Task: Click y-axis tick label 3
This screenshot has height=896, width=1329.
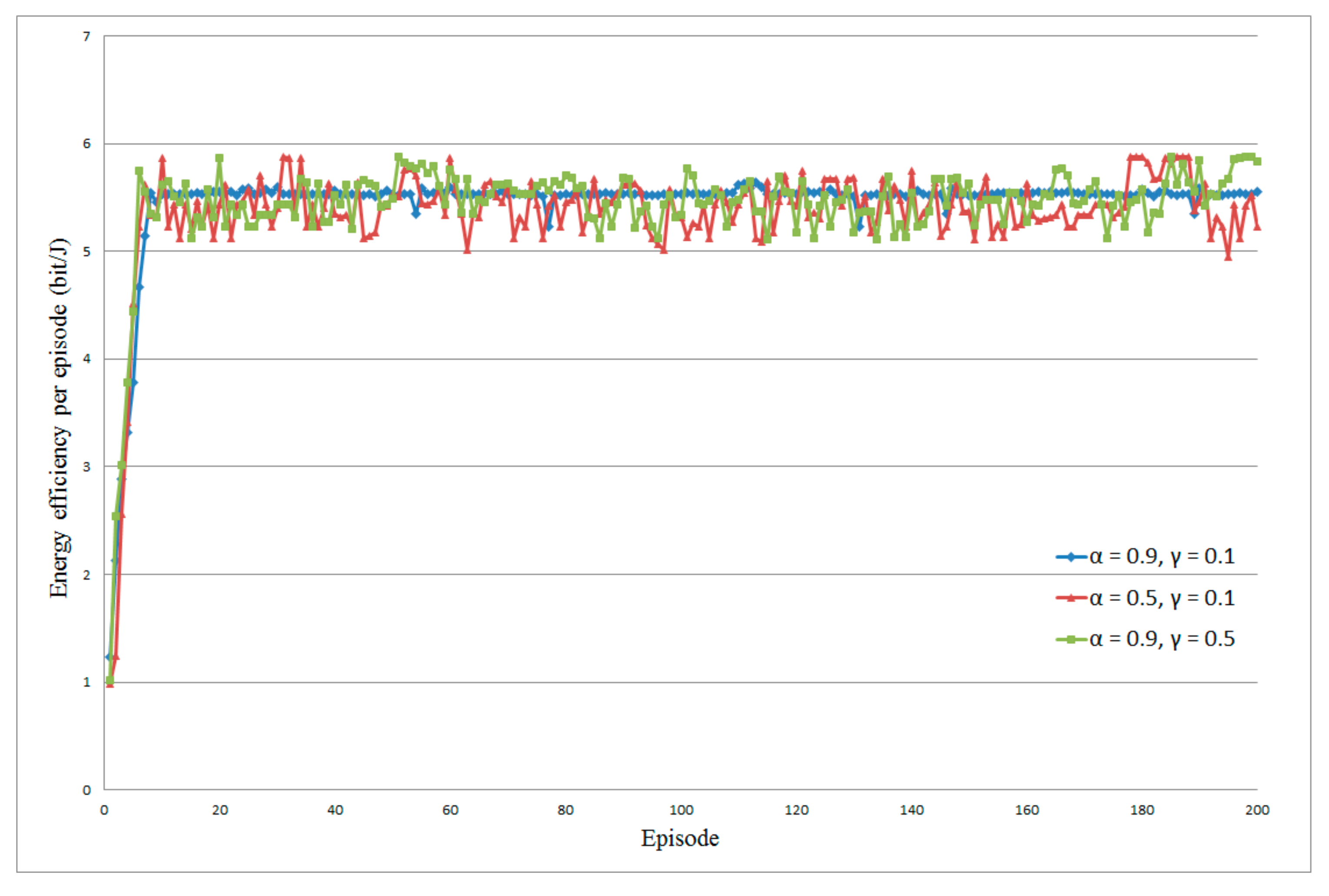Action: (x=86, y=467)
